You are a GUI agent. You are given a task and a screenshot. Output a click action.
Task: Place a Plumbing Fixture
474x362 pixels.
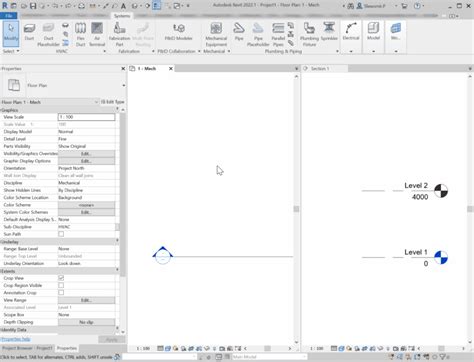(309, 34)
